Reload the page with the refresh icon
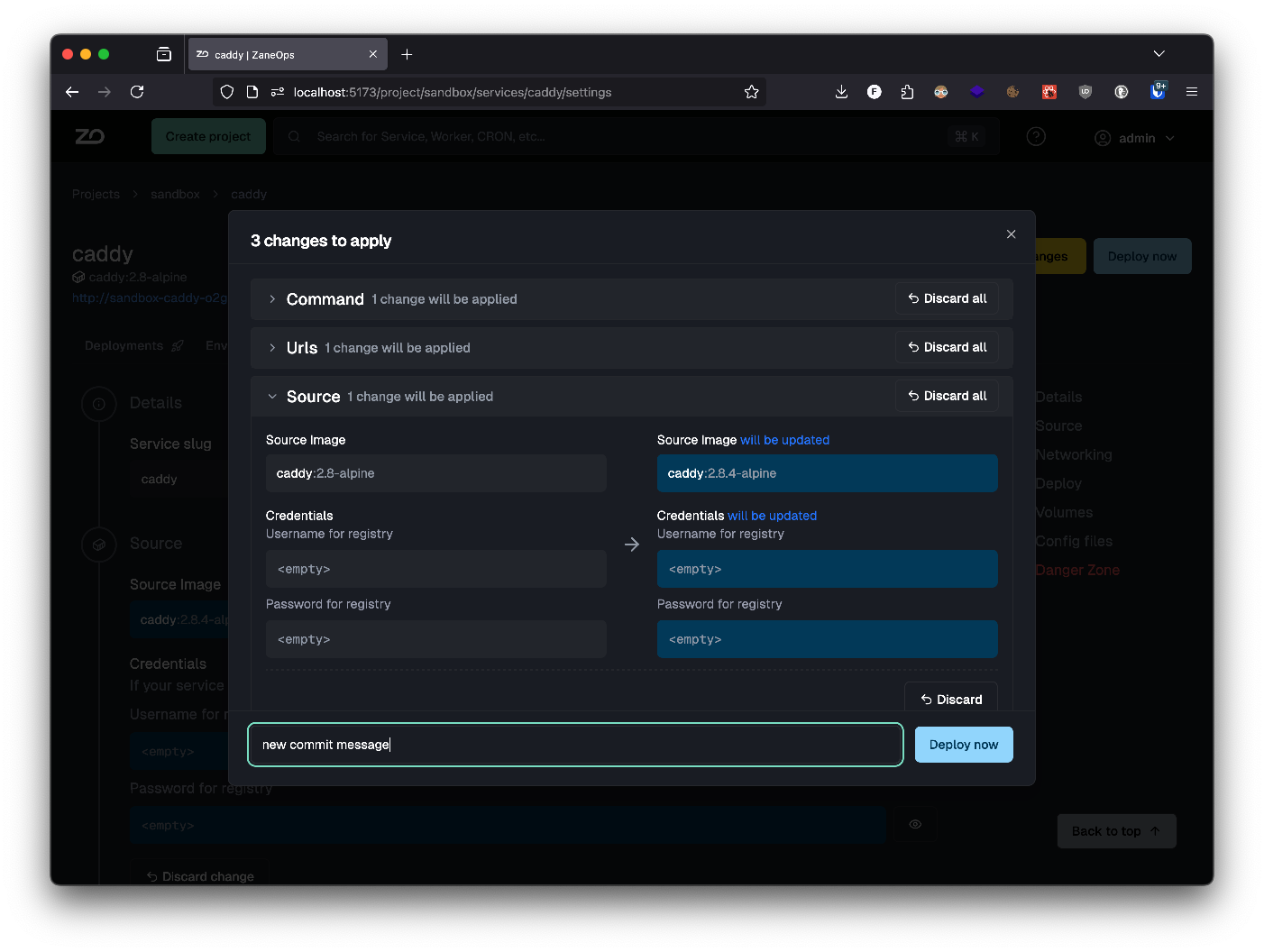 137,92
